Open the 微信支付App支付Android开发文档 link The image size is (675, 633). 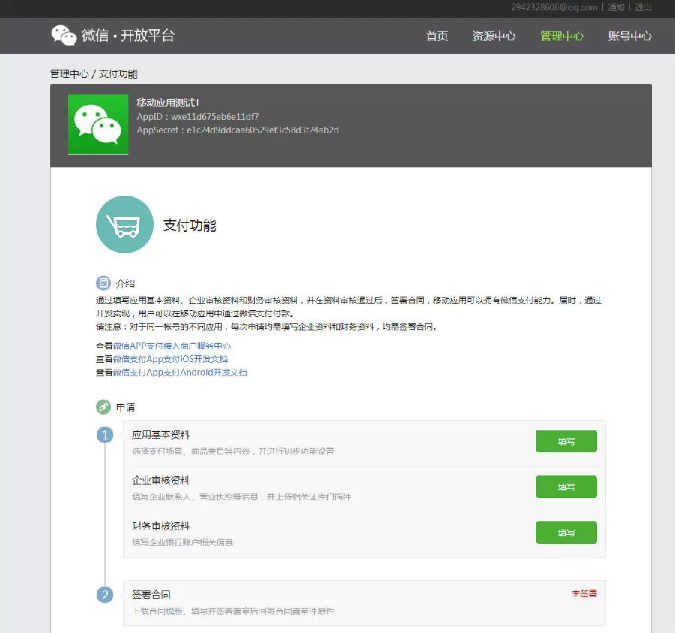tap(180, 372)
